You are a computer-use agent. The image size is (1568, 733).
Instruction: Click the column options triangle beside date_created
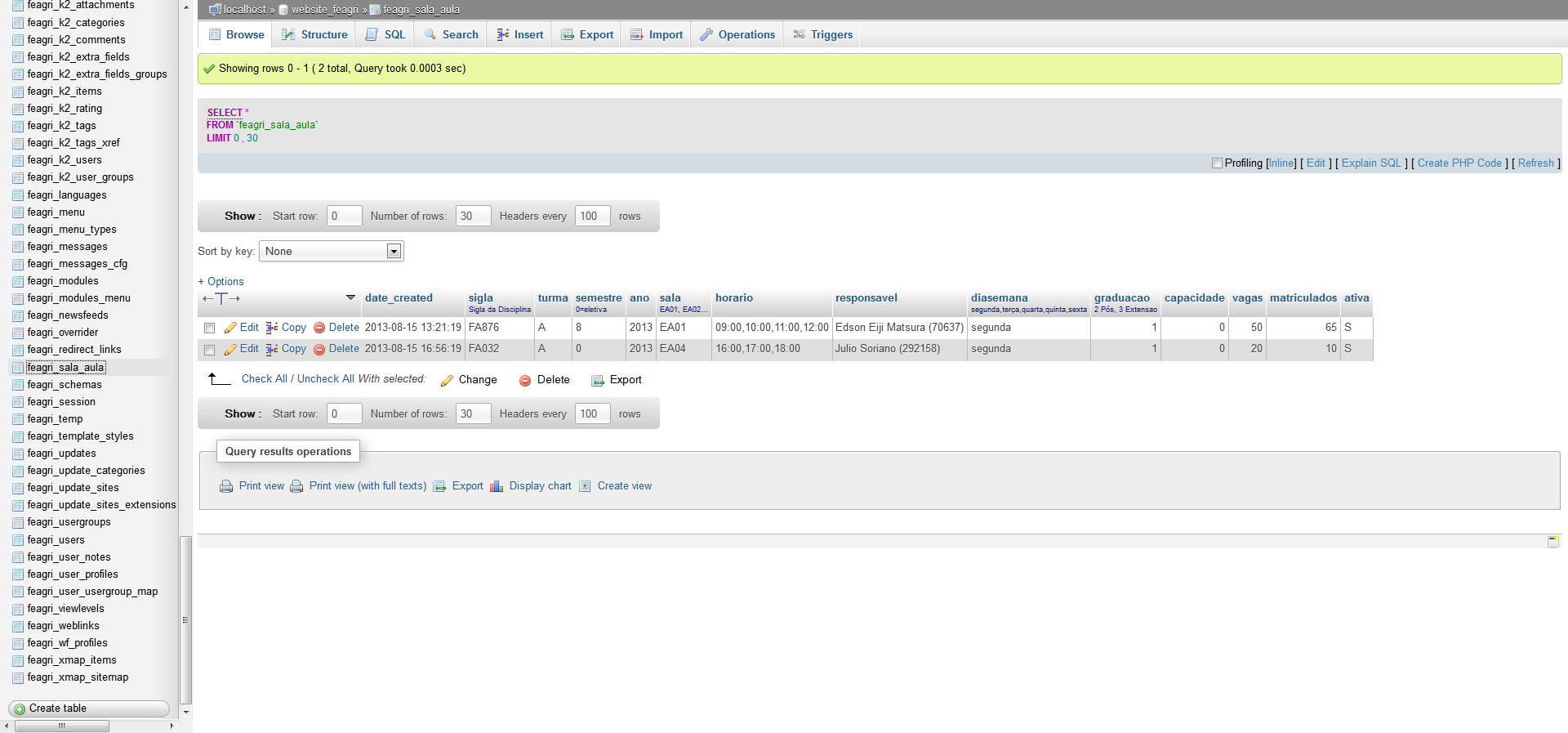click(x=350, y=297)
